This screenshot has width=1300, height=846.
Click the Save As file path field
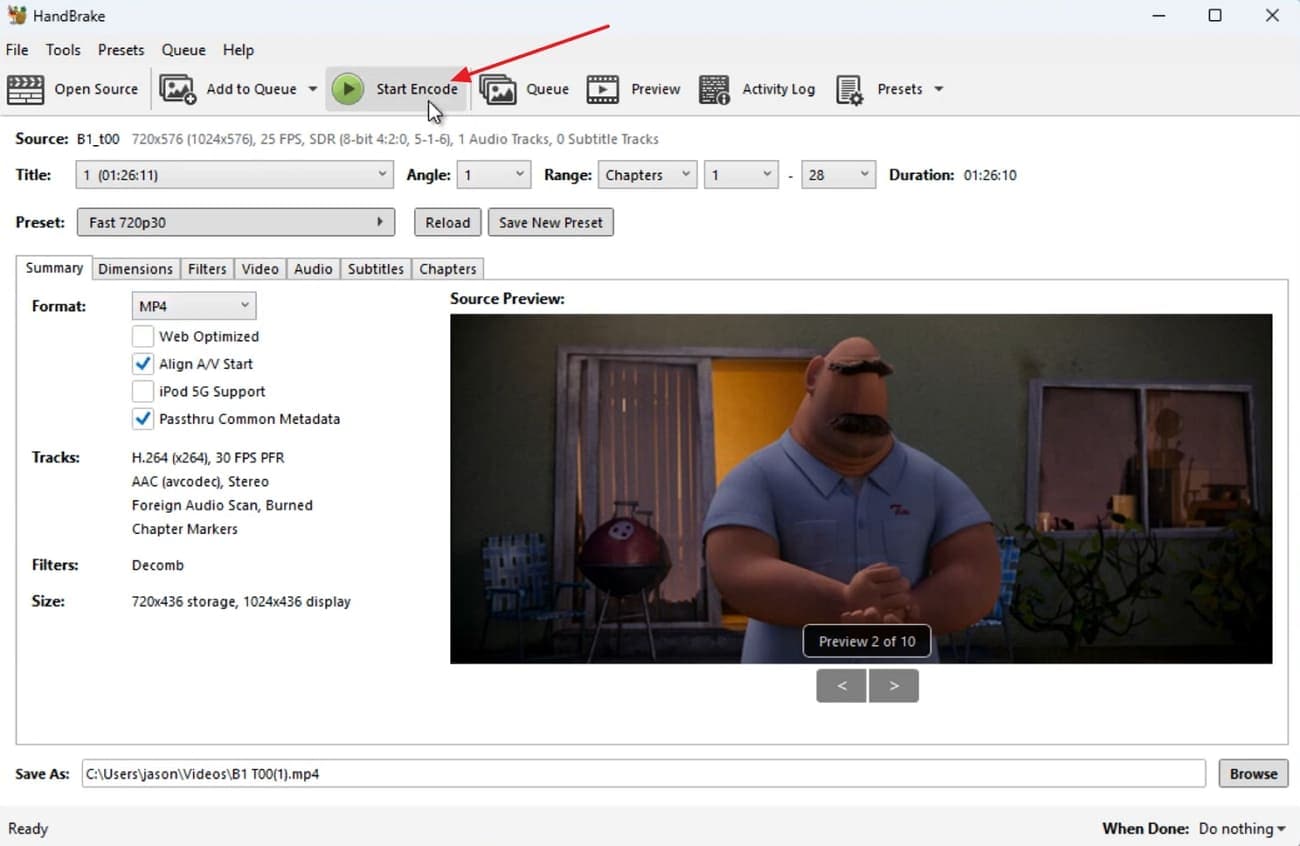(640, 773)
